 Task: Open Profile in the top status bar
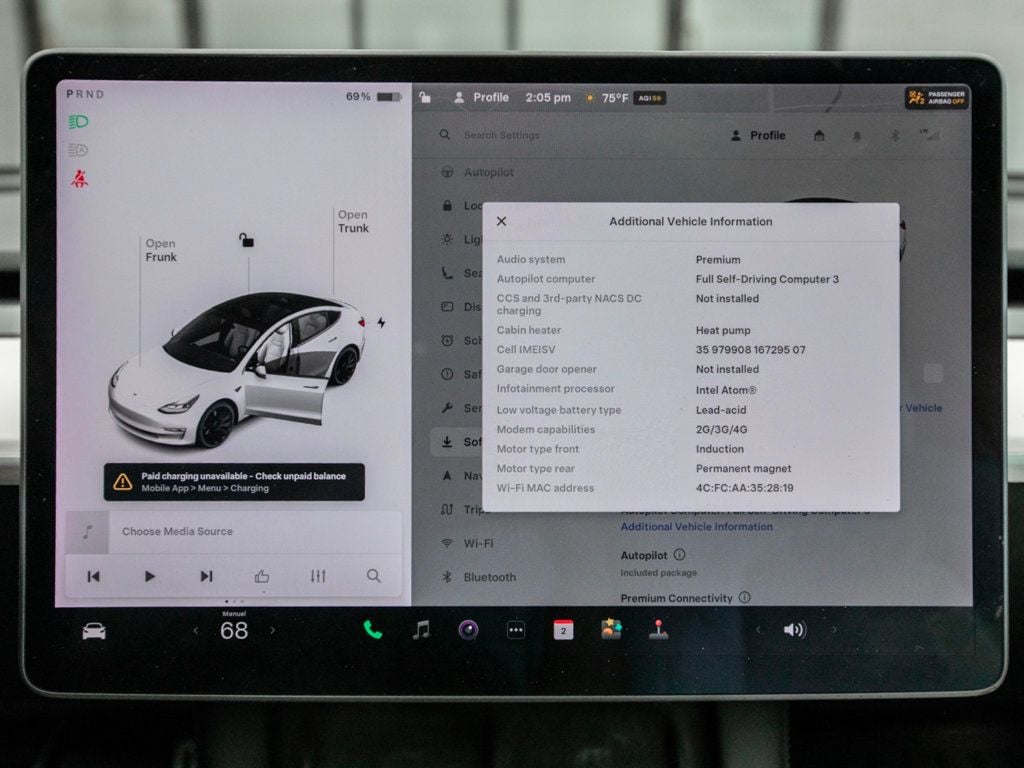click(481, 97)
